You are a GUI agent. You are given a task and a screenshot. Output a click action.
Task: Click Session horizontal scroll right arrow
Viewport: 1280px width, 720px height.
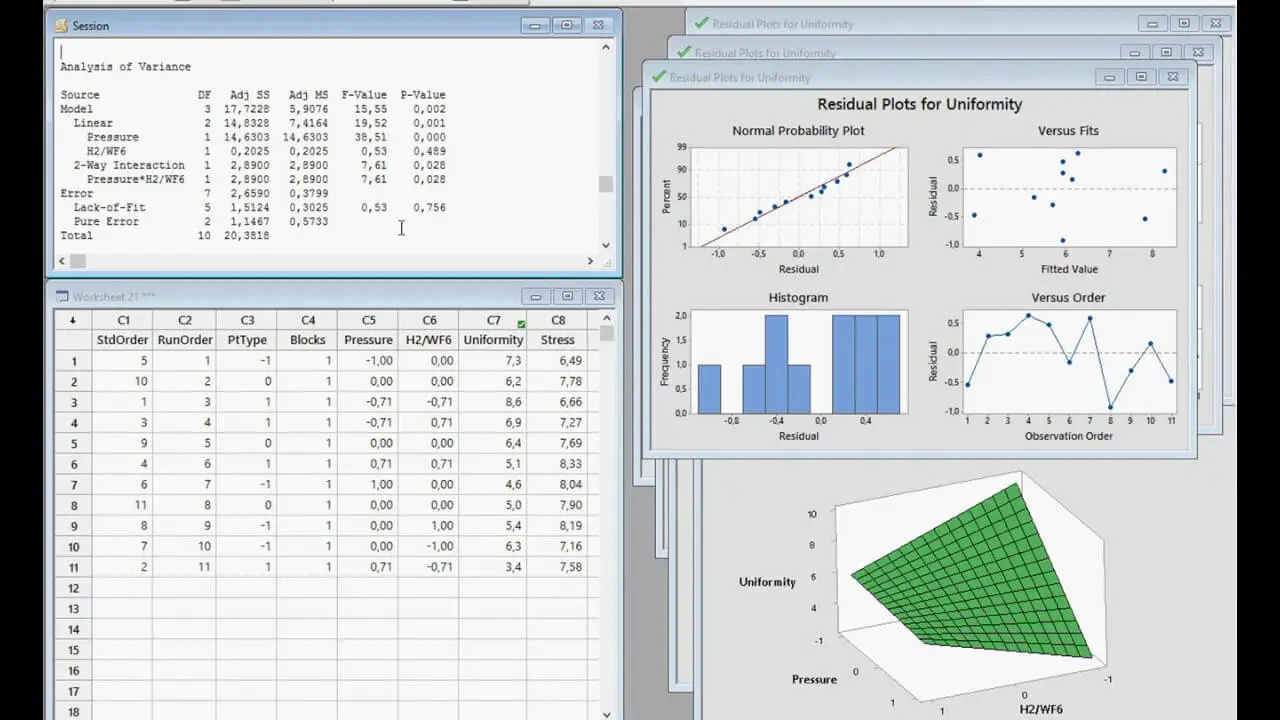coord(590,261)
